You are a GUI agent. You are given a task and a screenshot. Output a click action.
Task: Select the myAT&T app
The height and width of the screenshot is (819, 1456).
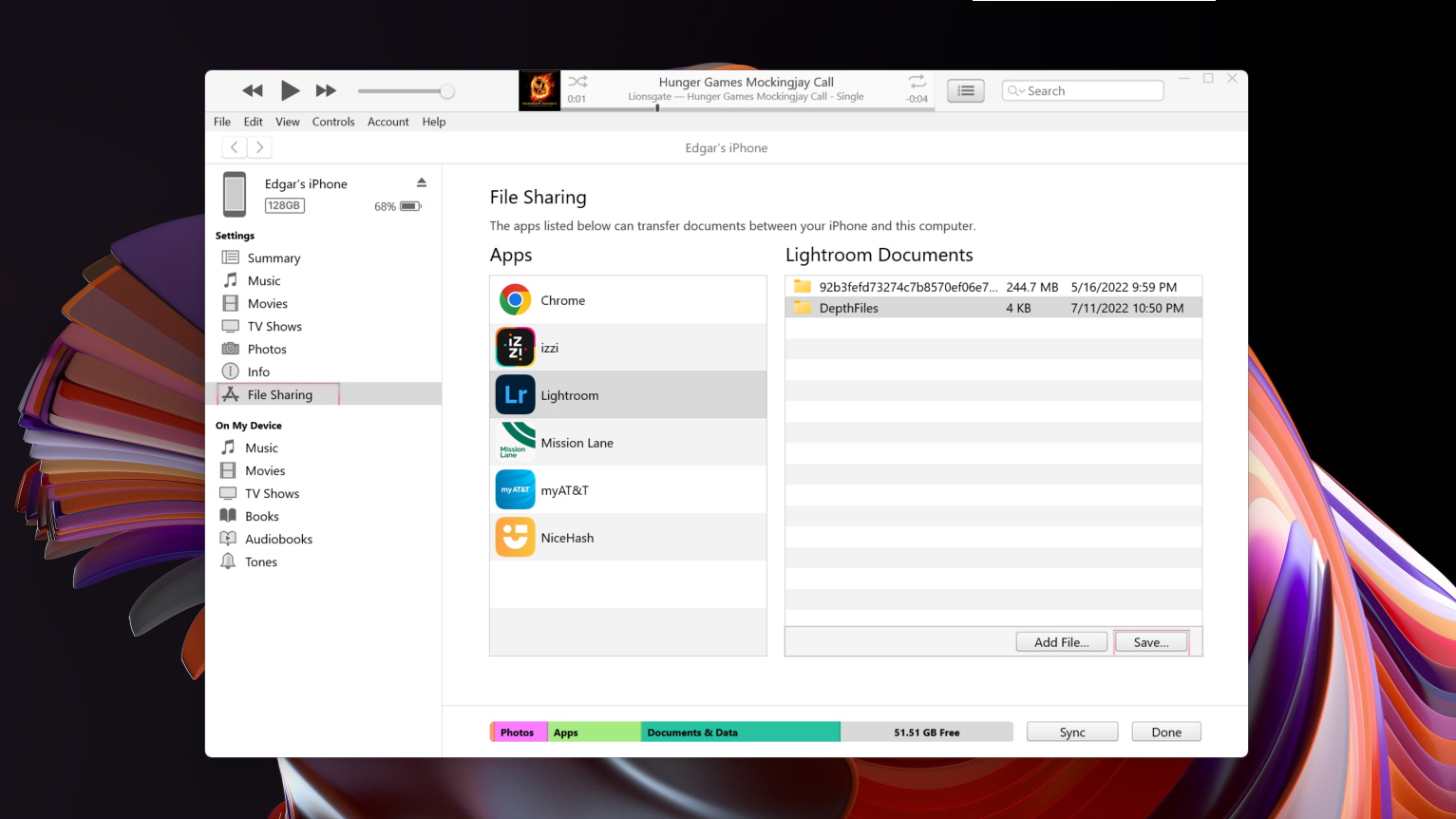[564, 490]
